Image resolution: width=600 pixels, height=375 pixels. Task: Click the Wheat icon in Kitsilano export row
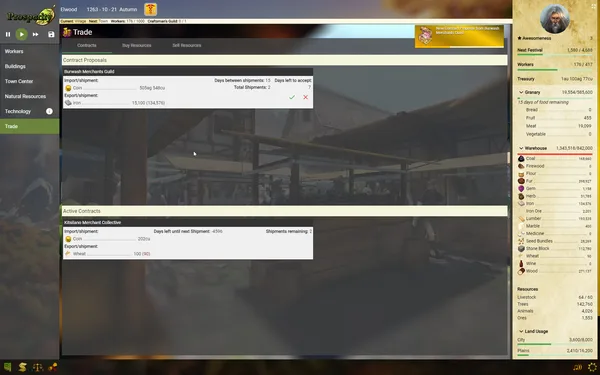68,254
